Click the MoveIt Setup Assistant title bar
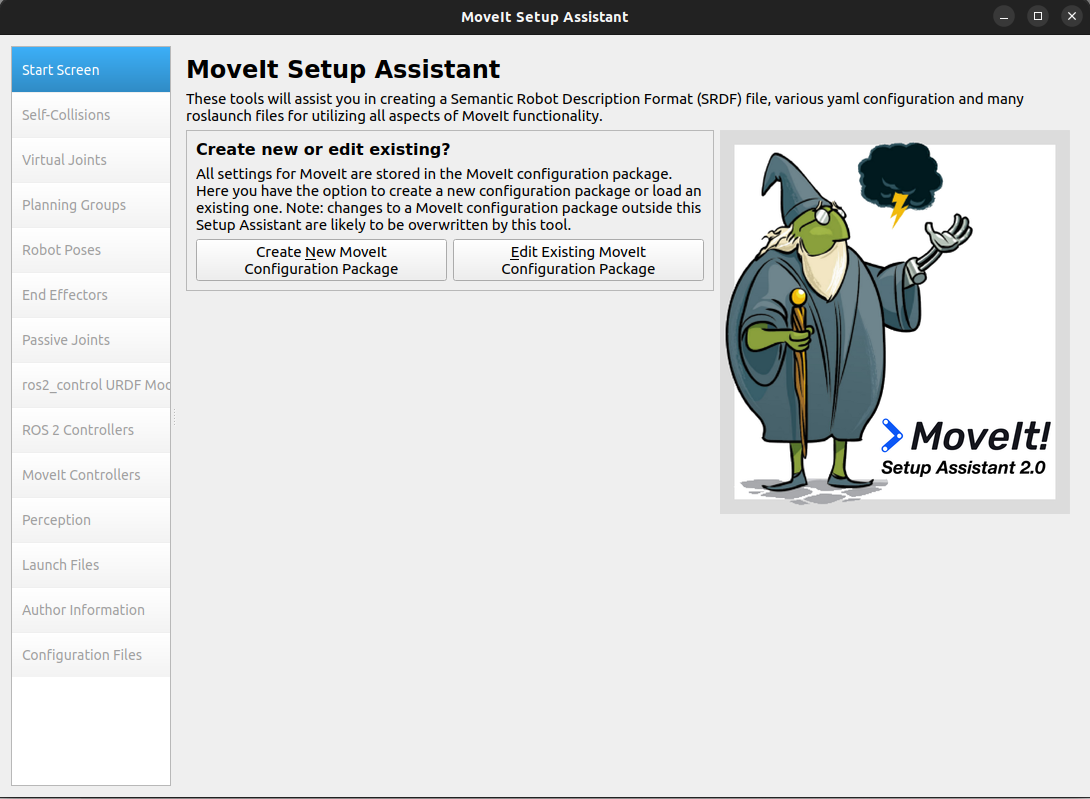The width and height of the screenshot is (1090, 799). (x=545, y=17)
